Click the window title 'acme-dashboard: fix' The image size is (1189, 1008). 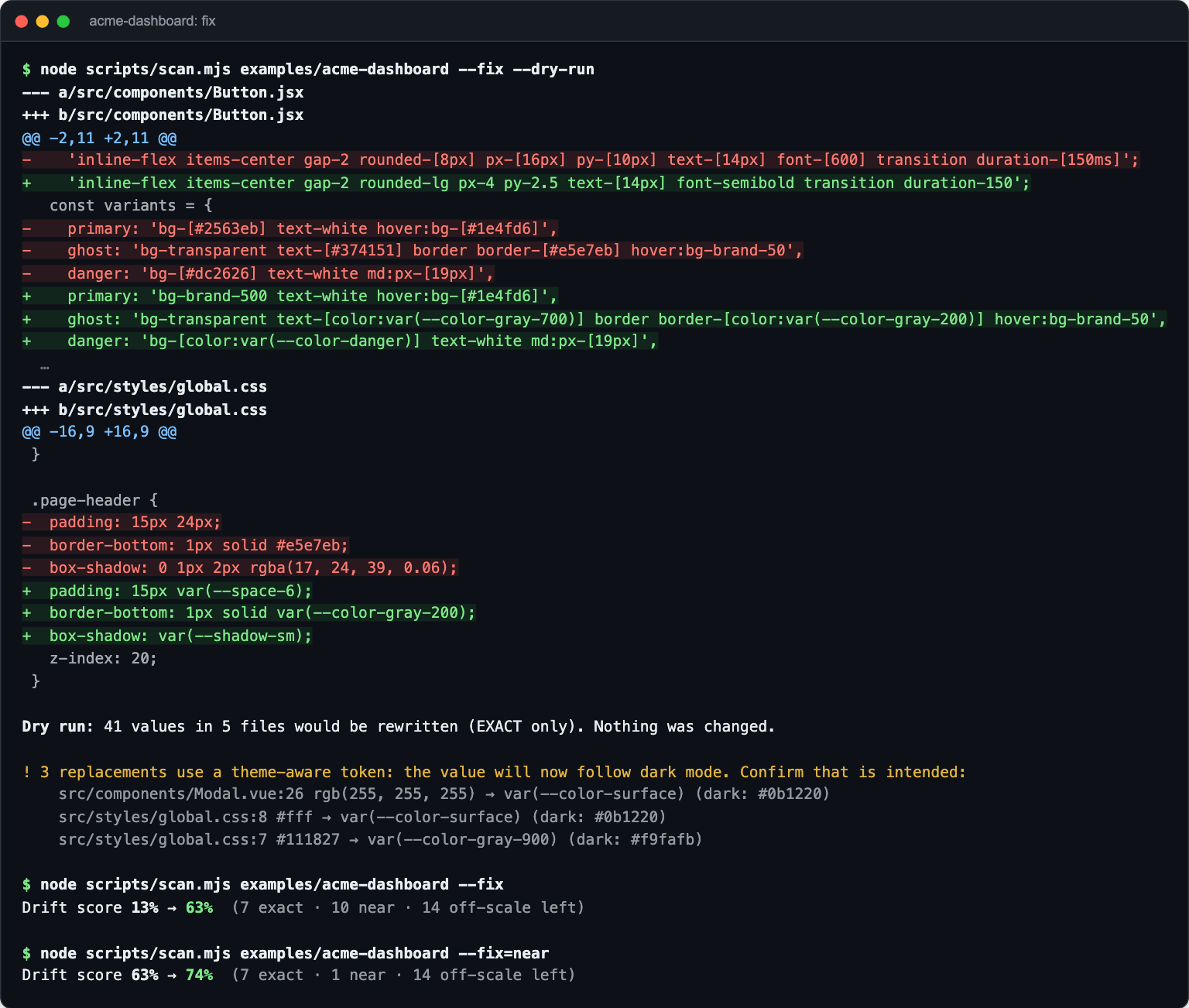click(152, 22)
